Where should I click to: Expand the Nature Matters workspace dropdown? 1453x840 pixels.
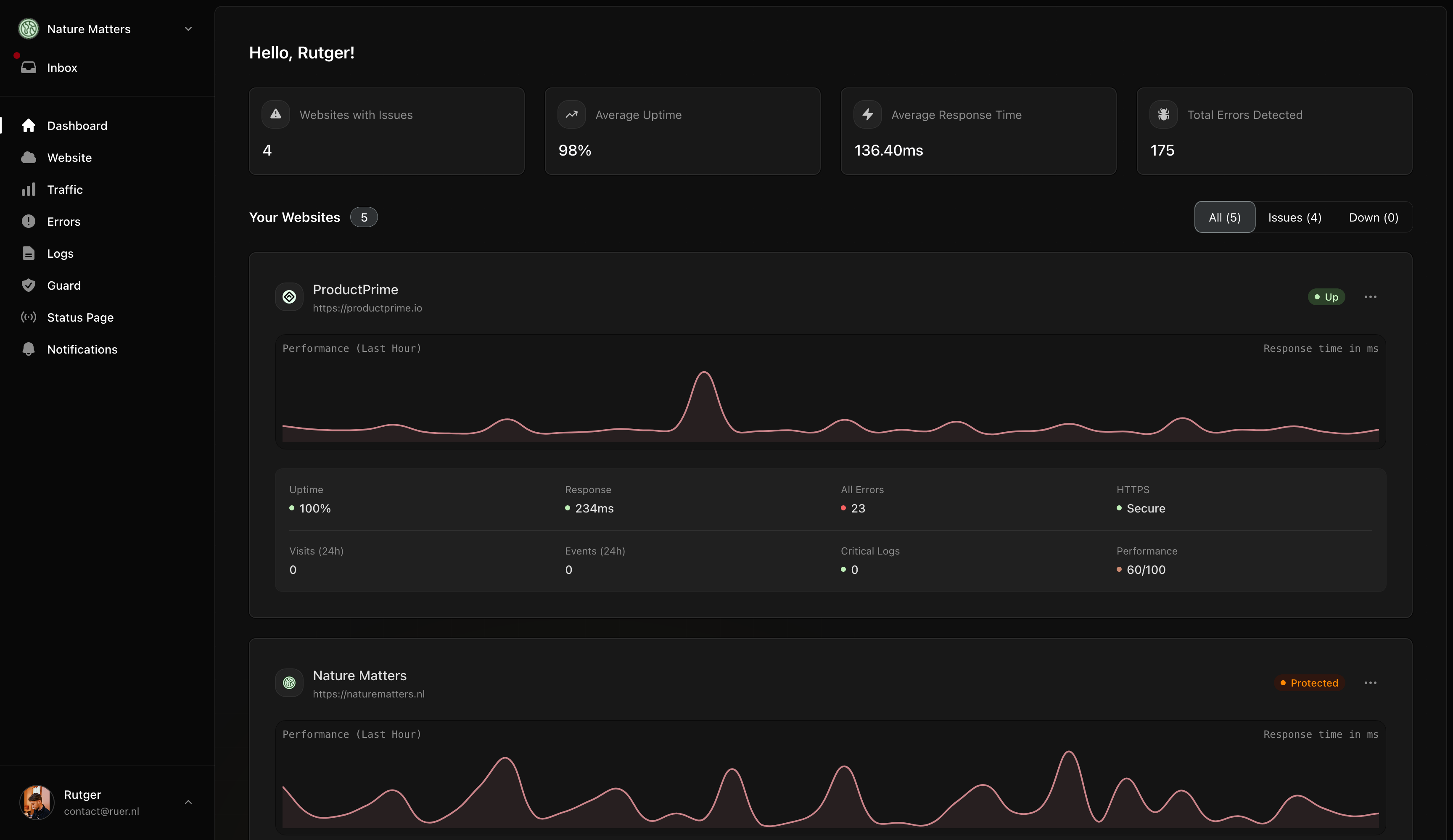point(188,29)
